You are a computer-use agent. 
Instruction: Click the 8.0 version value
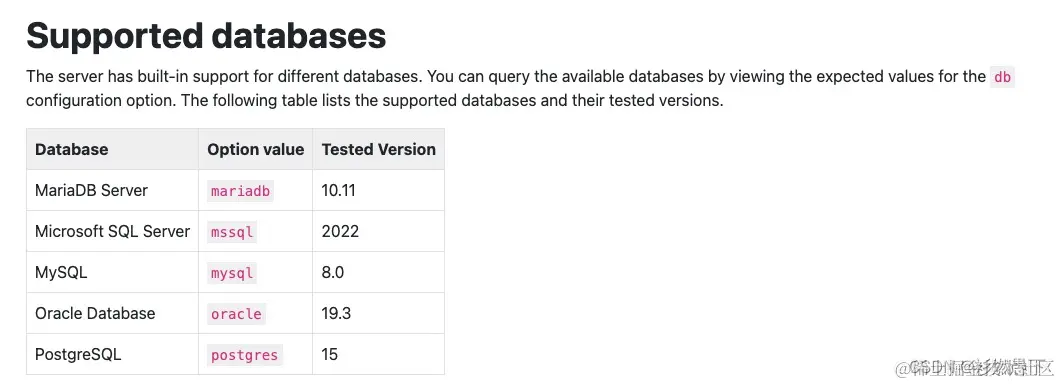click(x=333, y=273)
